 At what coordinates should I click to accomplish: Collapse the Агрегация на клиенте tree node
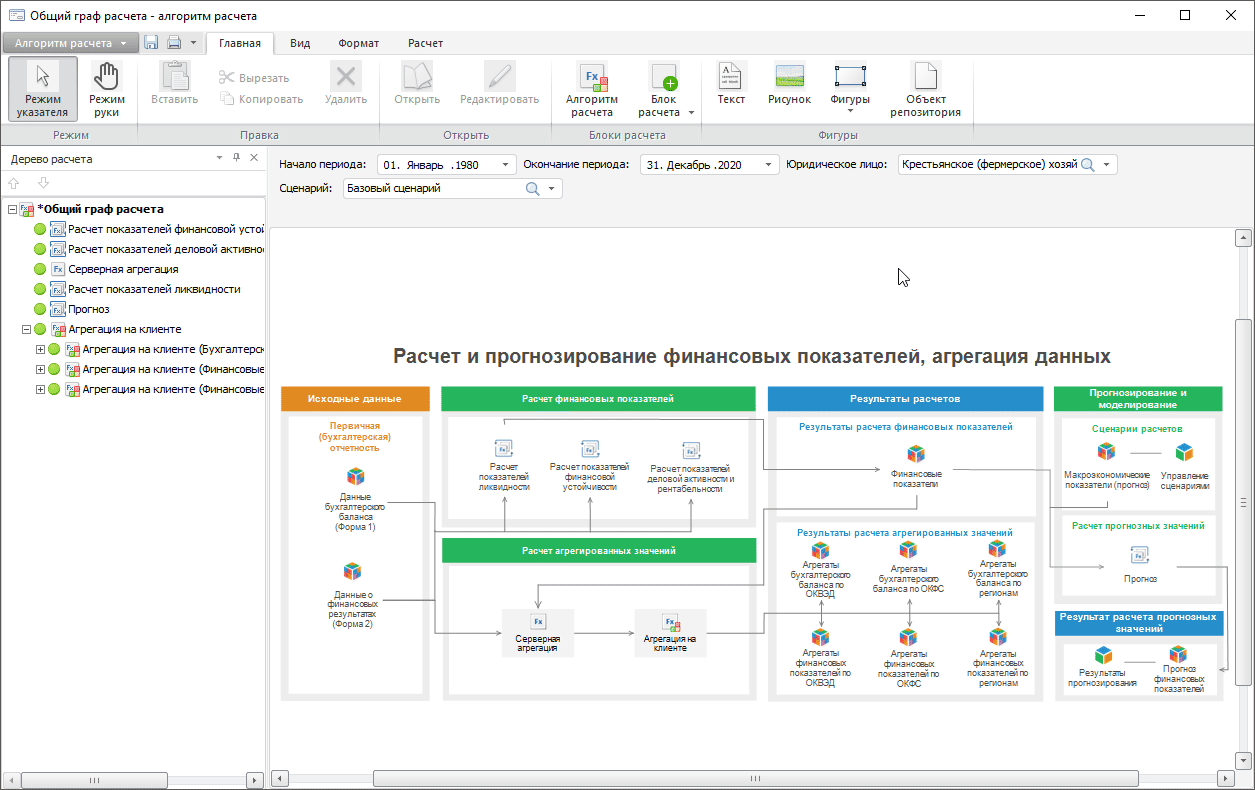[x=26, y=329]
